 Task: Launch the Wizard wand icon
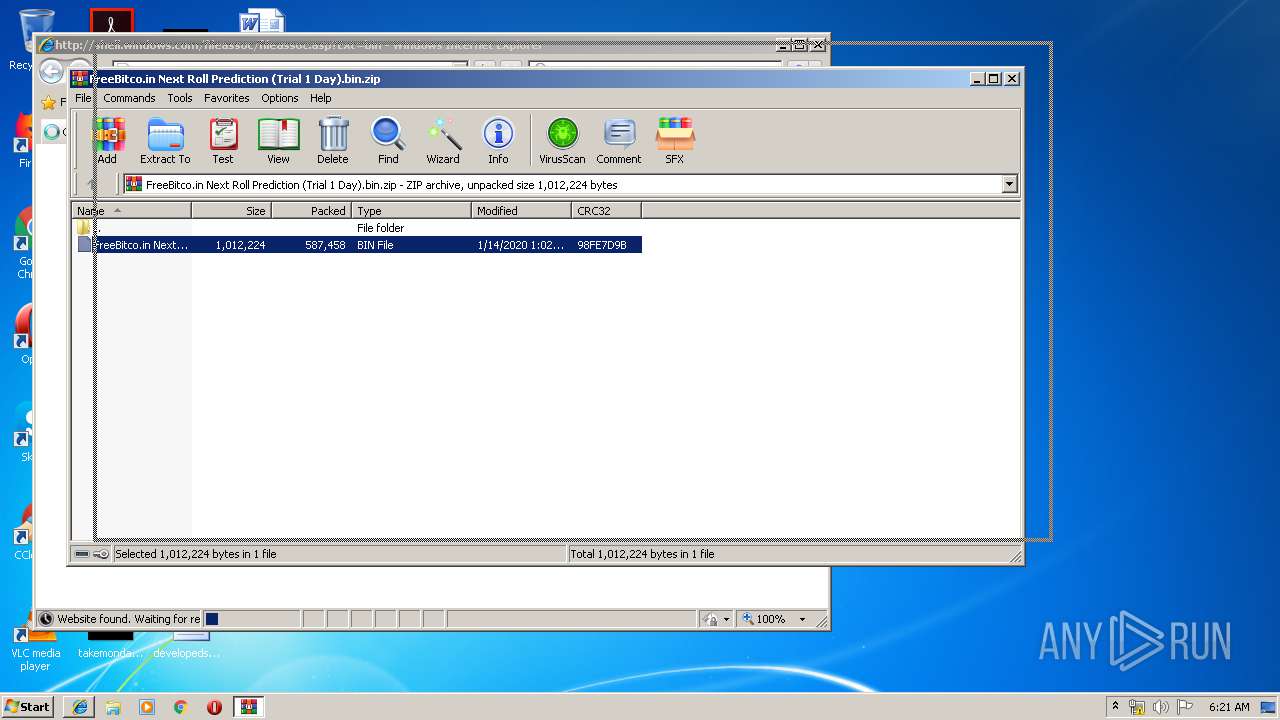tap(443, 140)
